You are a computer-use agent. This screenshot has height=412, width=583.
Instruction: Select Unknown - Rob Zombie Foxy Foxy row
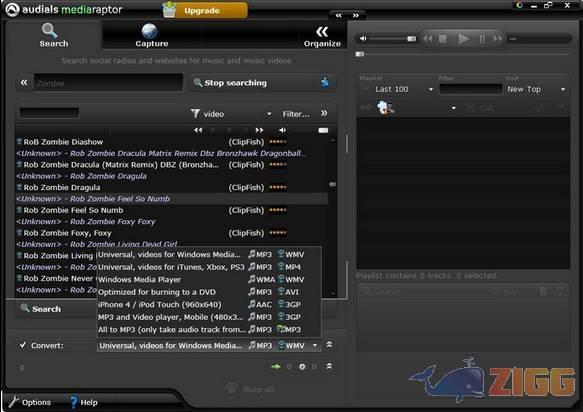coord(171,221)
